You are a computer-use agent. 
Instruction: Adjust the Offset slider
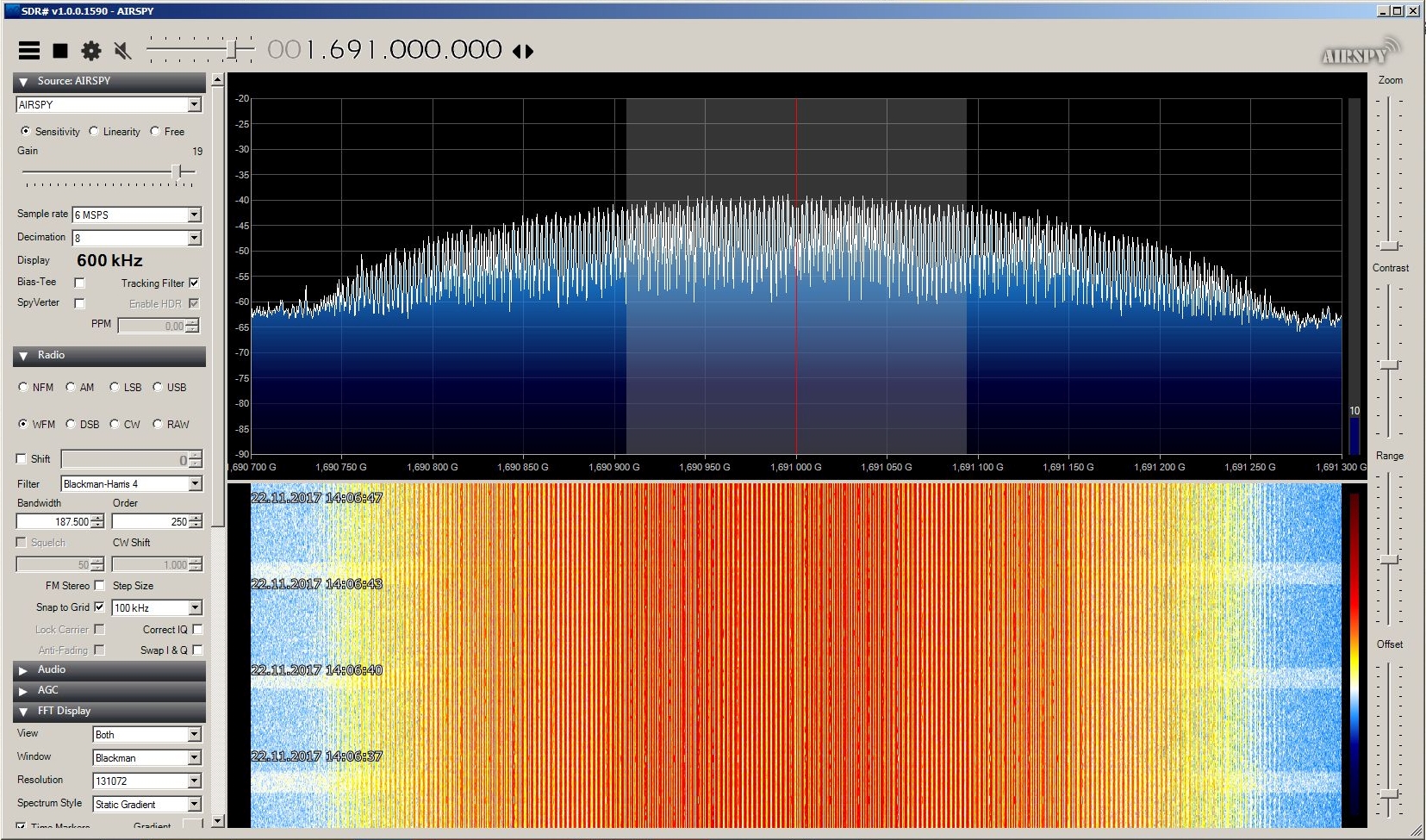(1389, 793)
